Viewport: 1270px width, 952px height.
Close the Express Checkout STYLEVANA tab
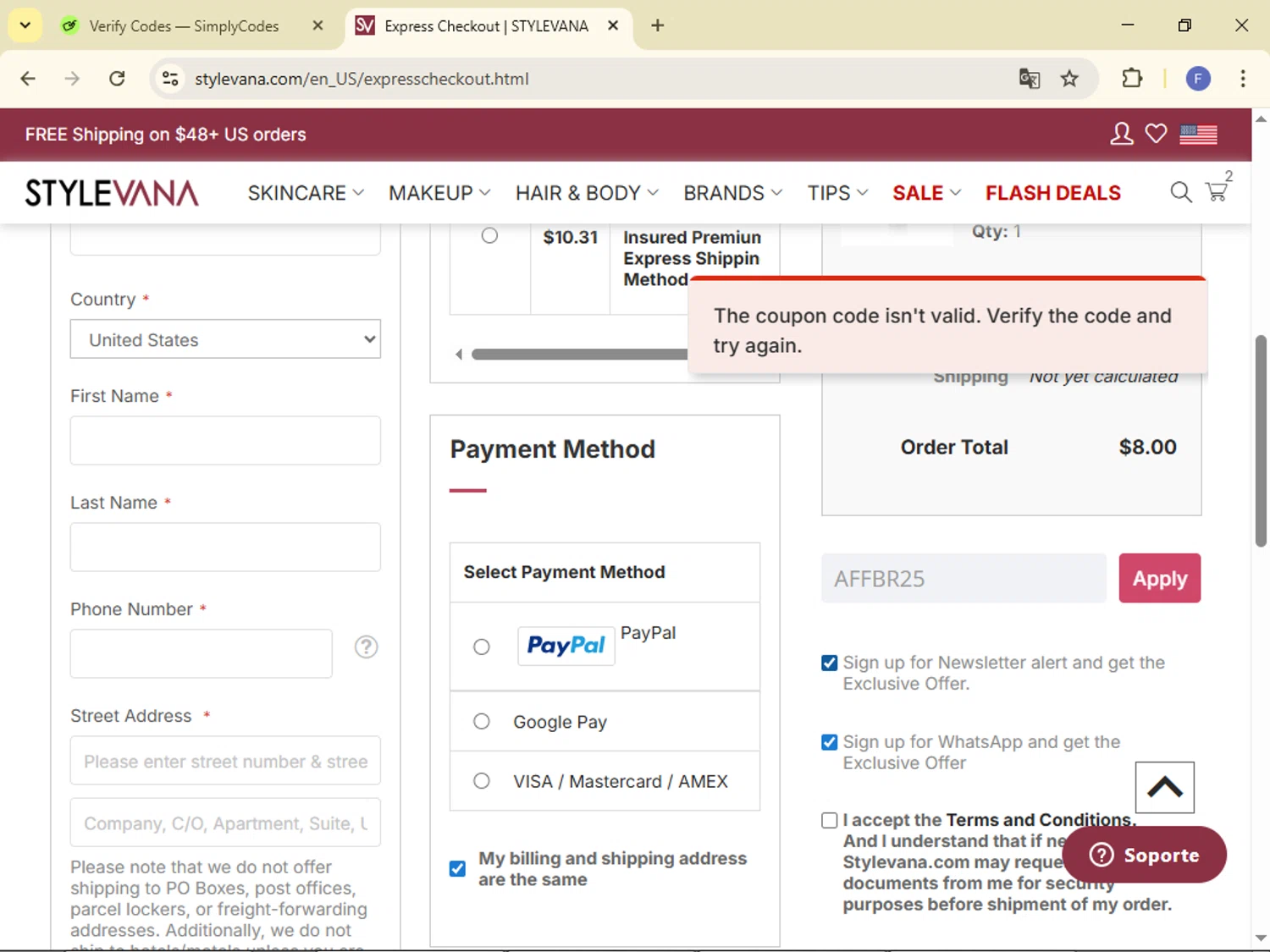tap(613, 25)
